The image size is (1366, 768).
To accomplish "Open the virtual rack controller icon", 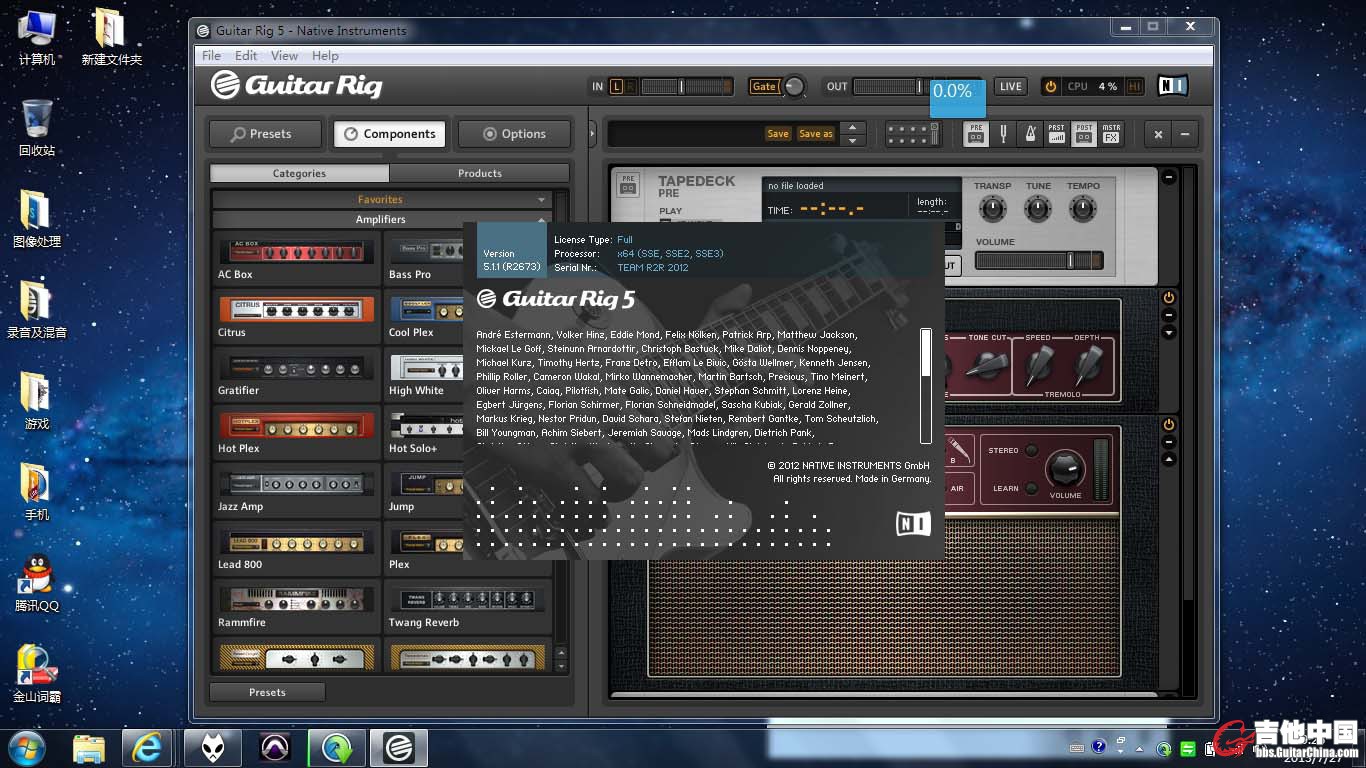I will tap(913, 134).
